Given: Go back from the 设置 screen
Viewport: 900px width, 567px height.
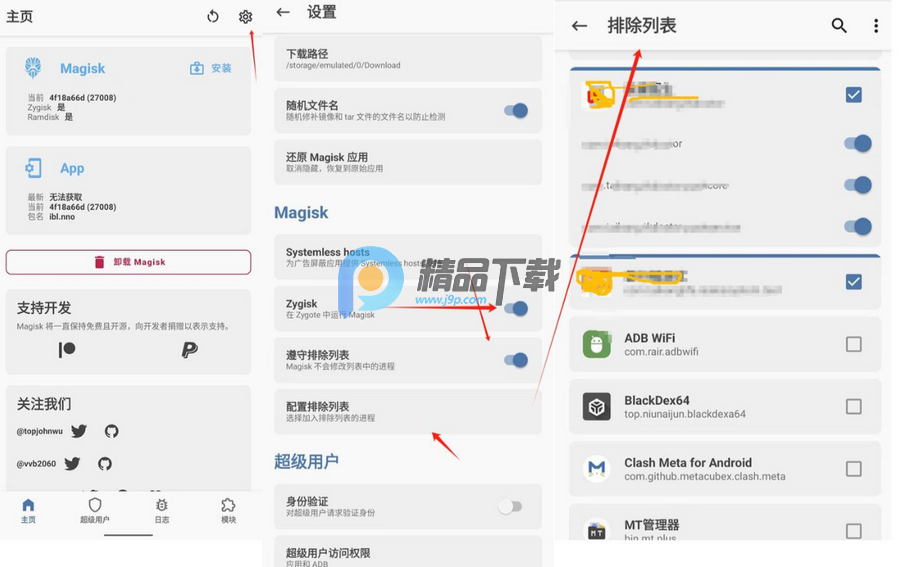Looking at the screenshot, I should [283, 12].
